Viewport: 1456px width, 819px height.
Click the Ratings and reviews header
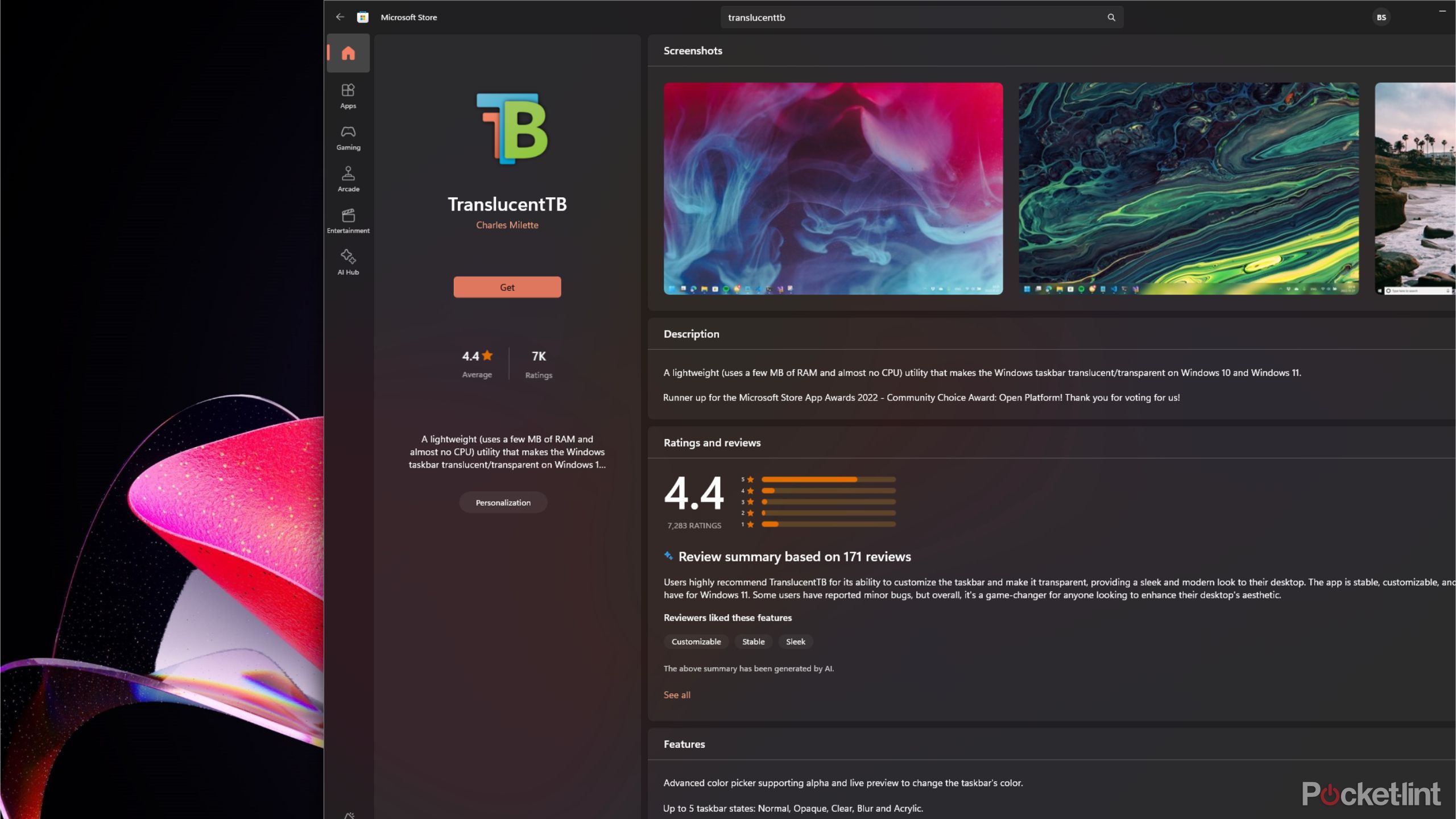[712, 442]
